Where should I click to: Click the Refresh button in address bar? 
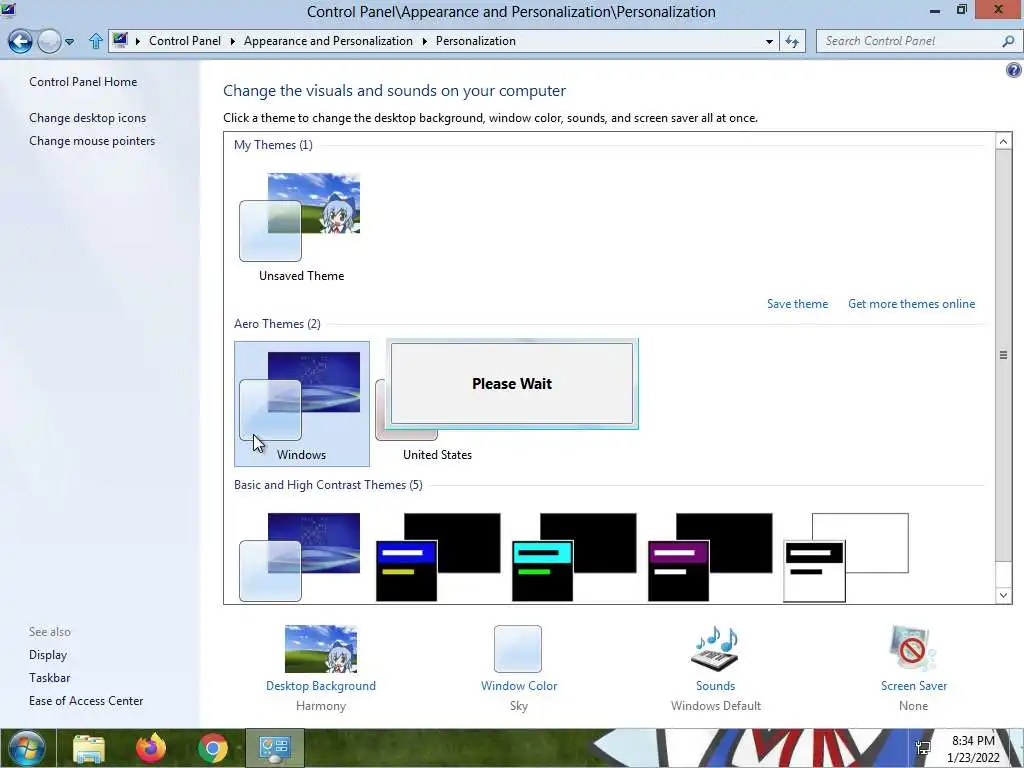point(792,42)
